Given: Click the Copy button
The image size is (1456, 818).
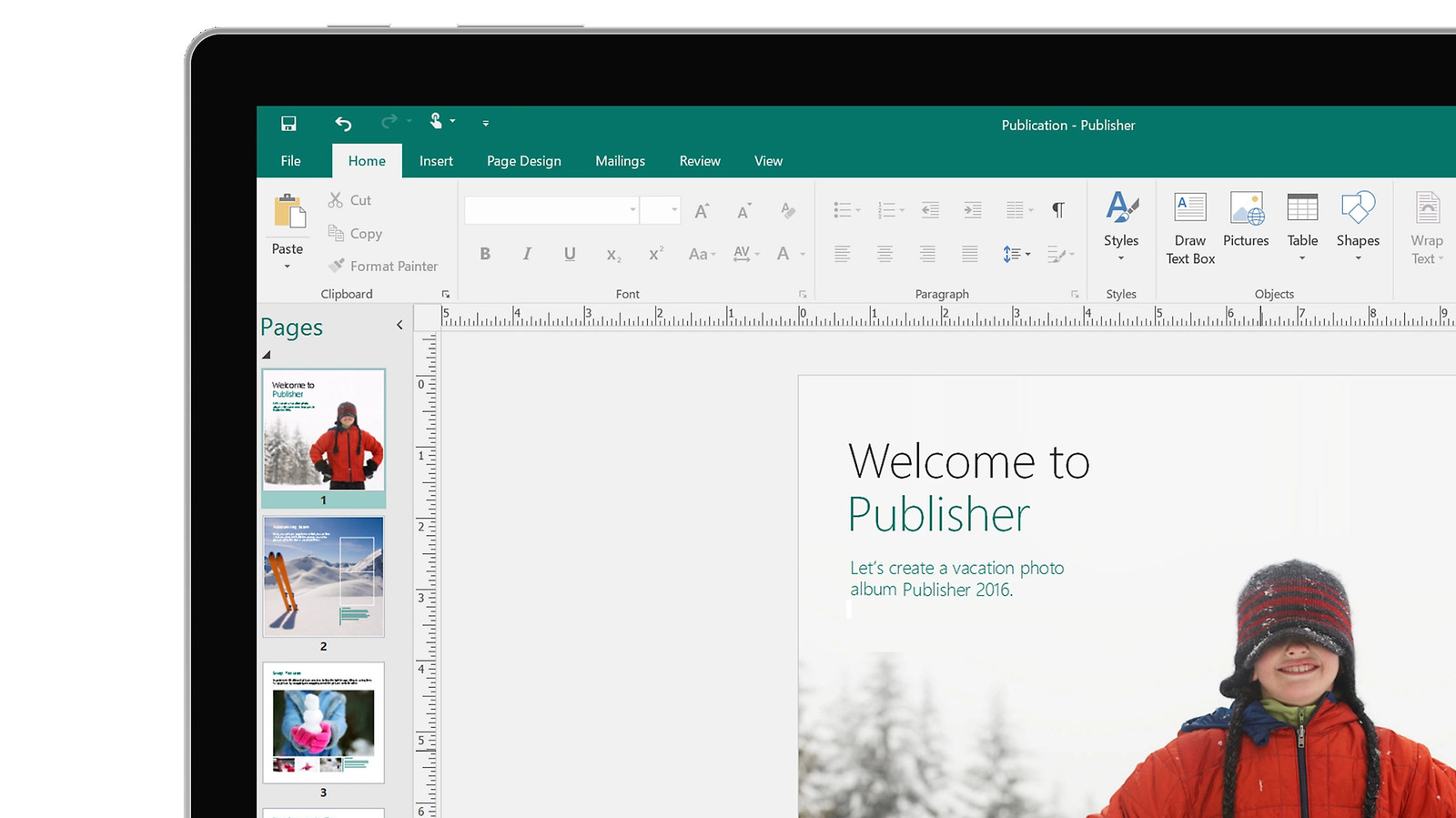Looking at the screenshot, I should click(x=356, y=234).
